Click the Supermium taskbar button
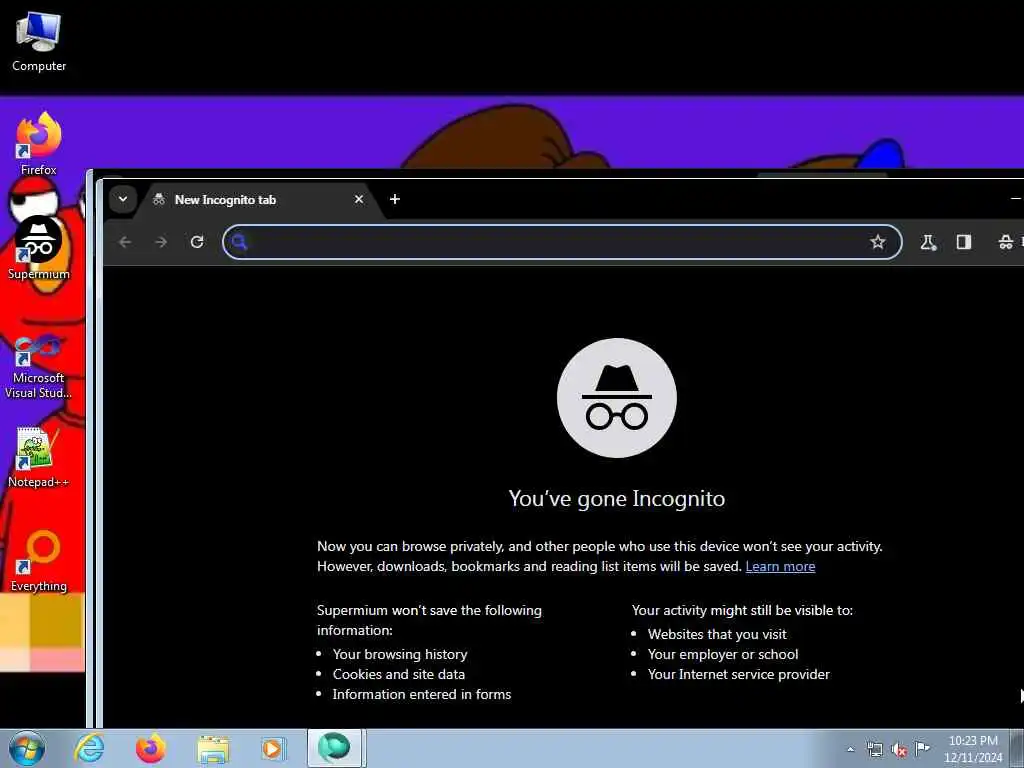1024x768 pixels. click(334, 748)
